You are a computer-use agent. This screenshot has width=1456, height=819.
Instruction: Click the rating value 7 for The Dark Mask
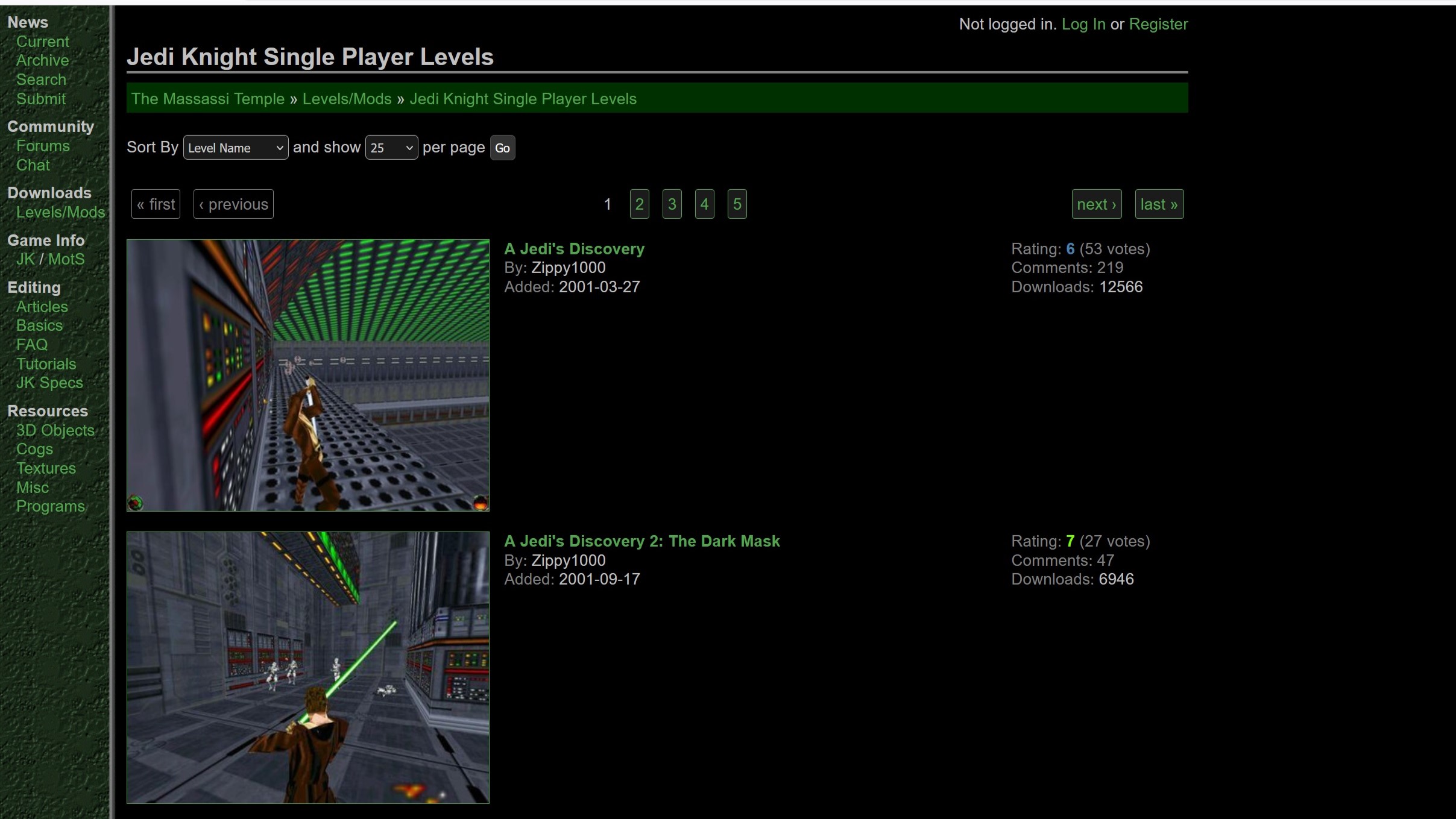point(1070,541)
